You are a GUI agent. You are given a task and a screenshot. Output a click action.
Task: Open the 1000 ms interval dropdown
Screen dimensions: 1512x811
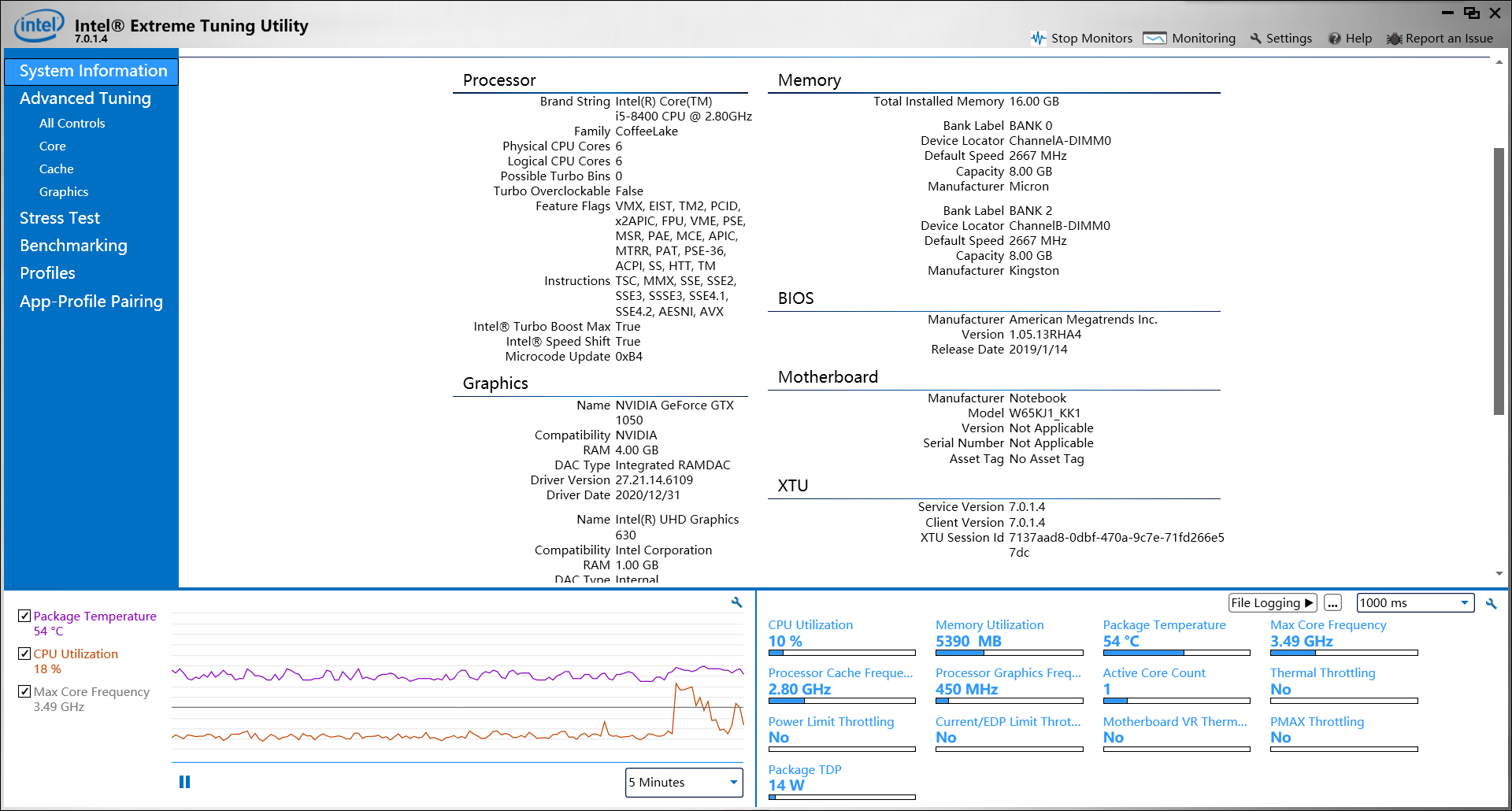1415,603
